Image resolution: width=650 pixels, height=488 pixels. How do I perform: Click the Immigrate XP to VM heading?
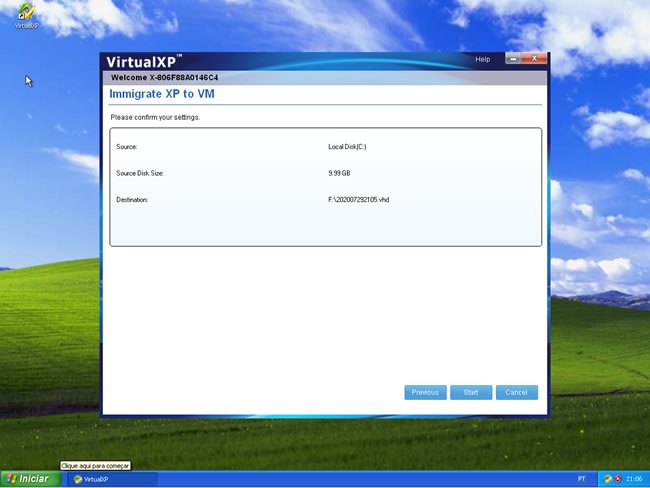pos(161,94)
